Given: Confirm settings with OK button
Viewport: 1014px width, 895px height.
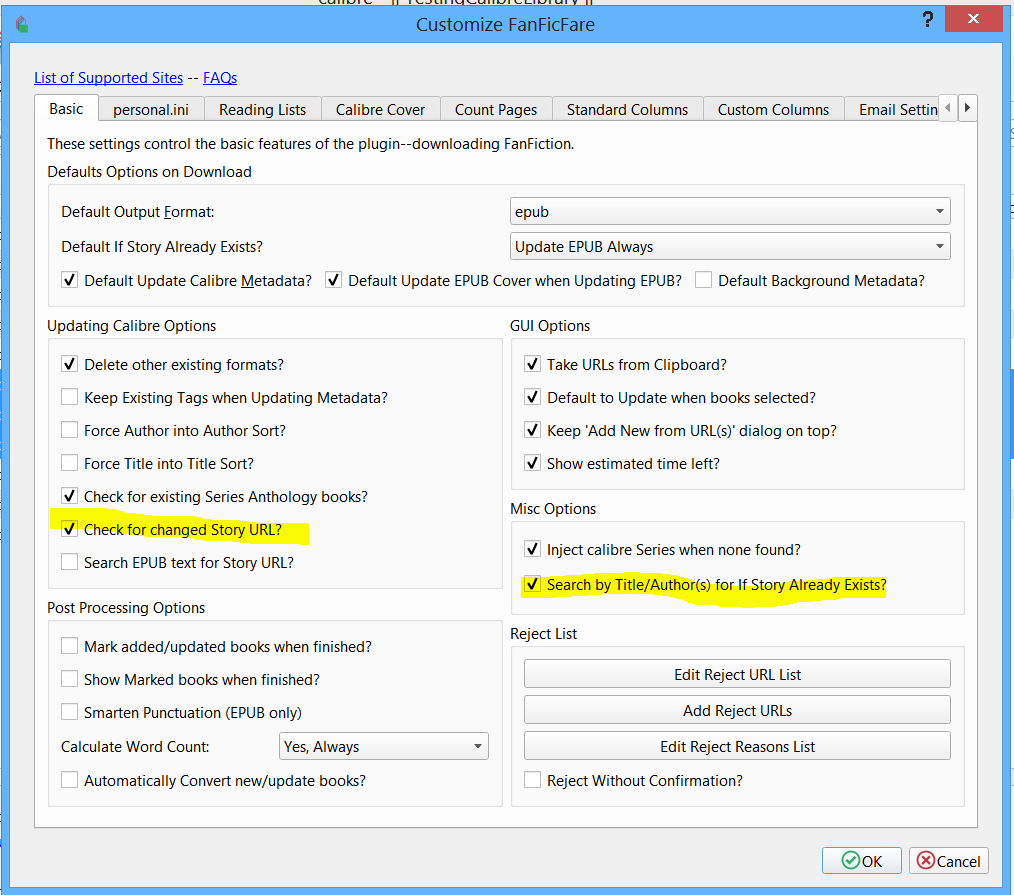Looking at the screenshot, I should click(861, 861).
